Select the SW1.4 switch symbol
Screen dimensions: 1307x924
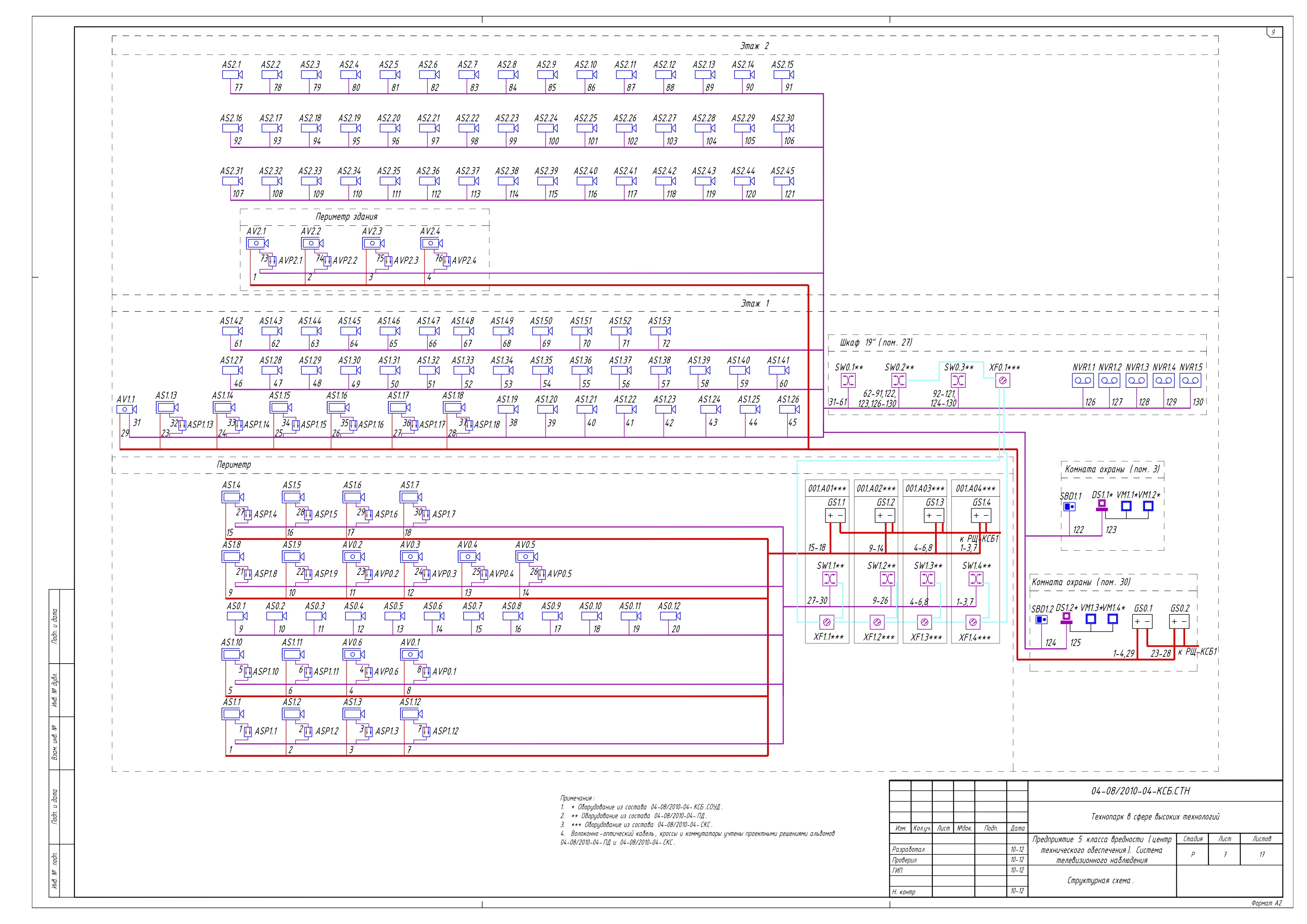976,579
